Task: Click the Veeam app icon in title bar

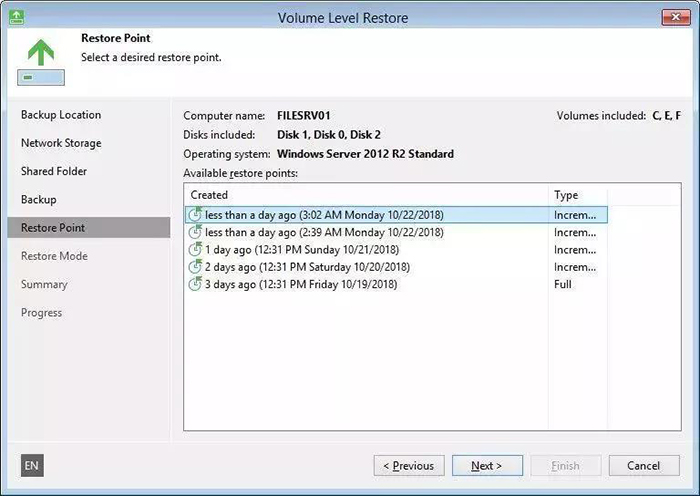Action: [x=17, y=17]
